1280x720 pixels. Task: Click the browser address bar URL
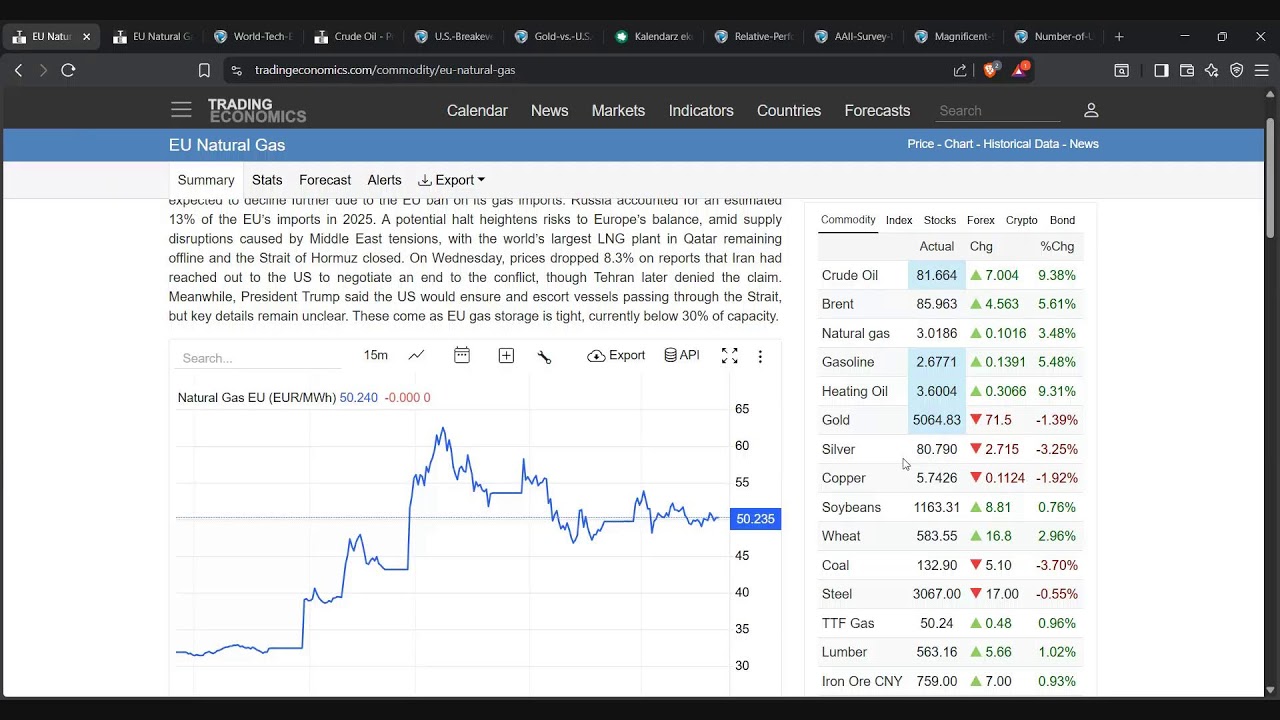[x=385, y=70]
